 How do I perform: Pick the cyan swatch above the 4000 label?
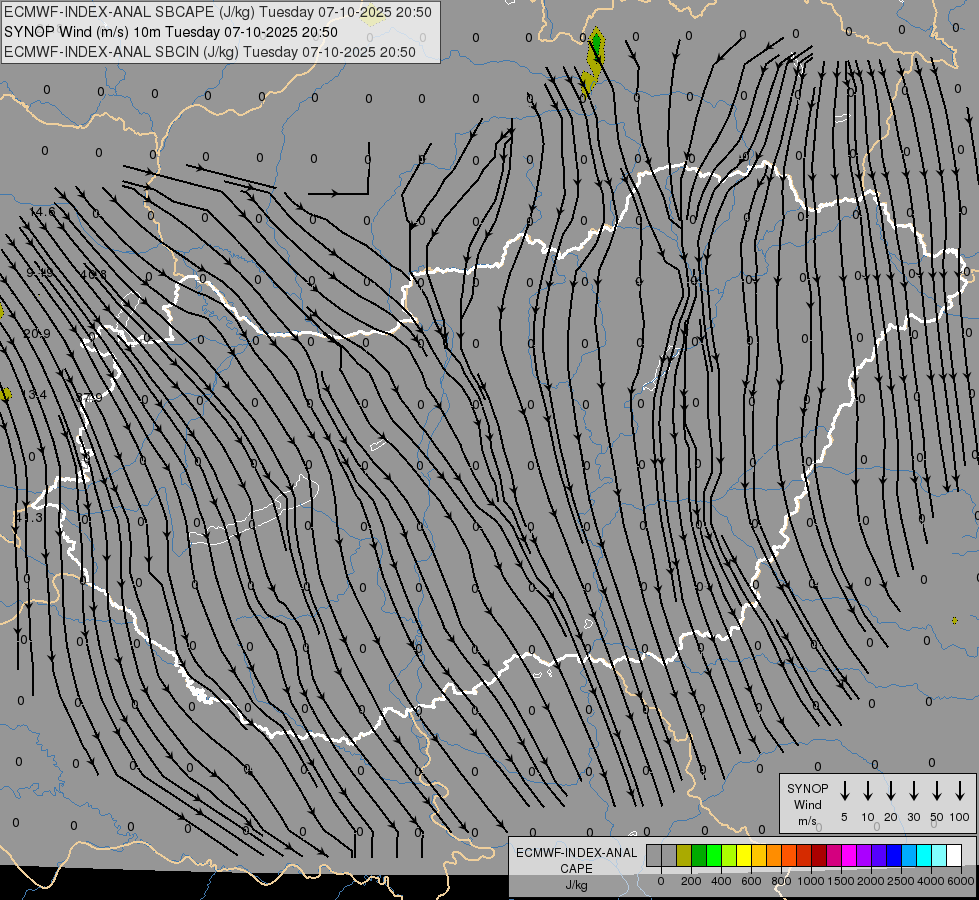(923, 856)
